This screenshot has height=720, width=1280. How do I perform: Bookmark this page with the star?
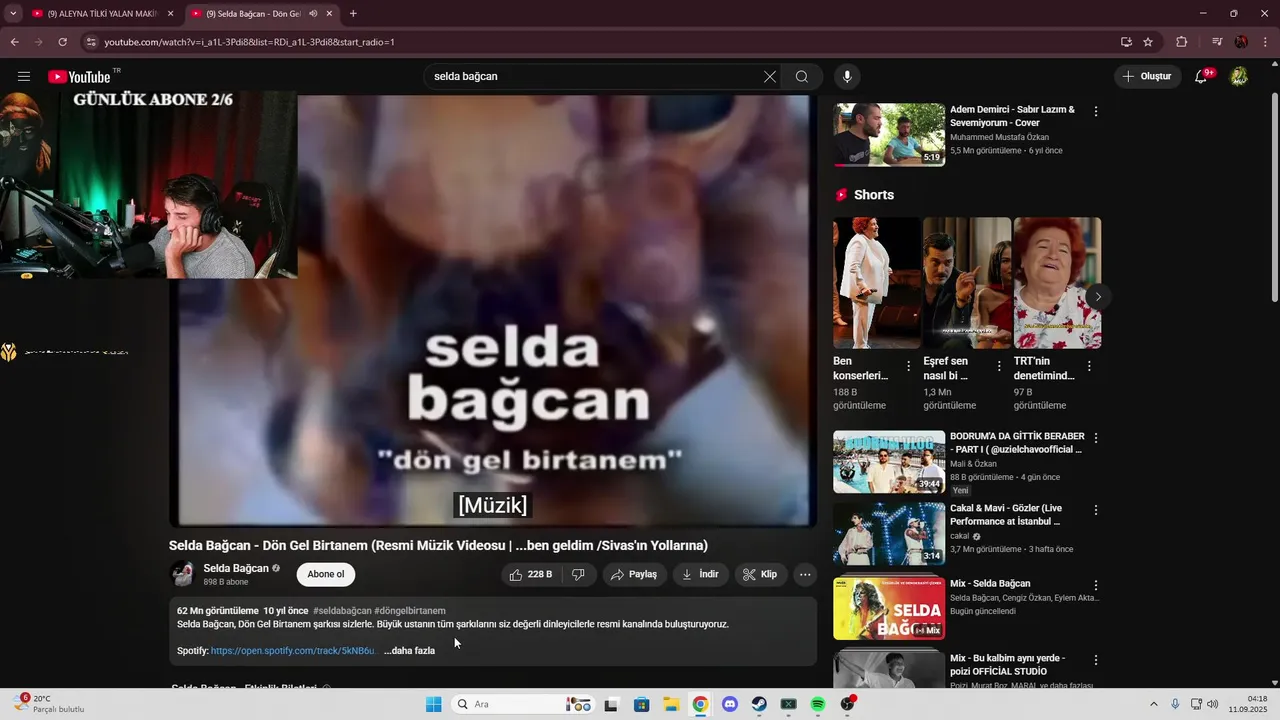tap(1148, 42)
